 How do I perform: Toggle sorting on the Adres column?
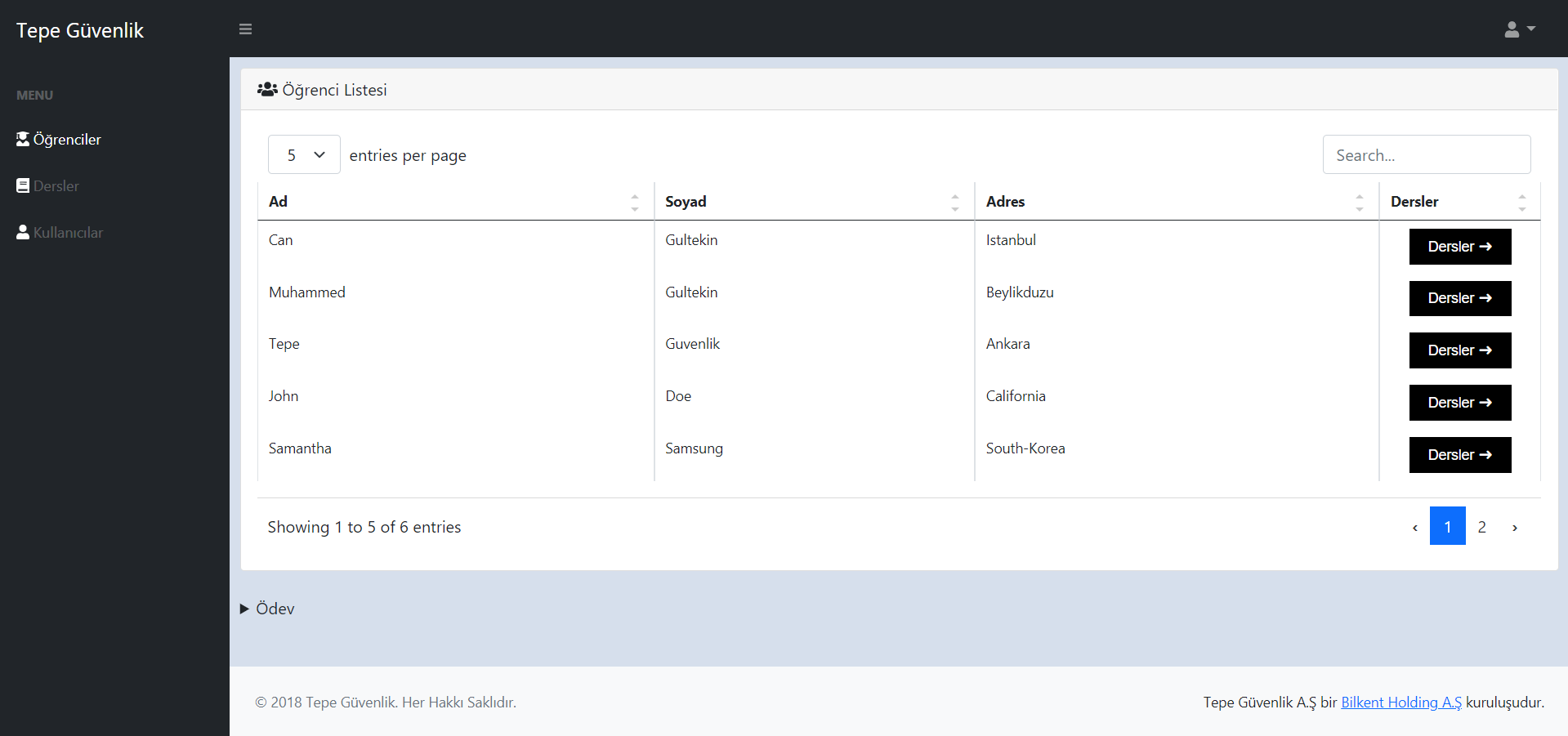tap(1360, 201)
